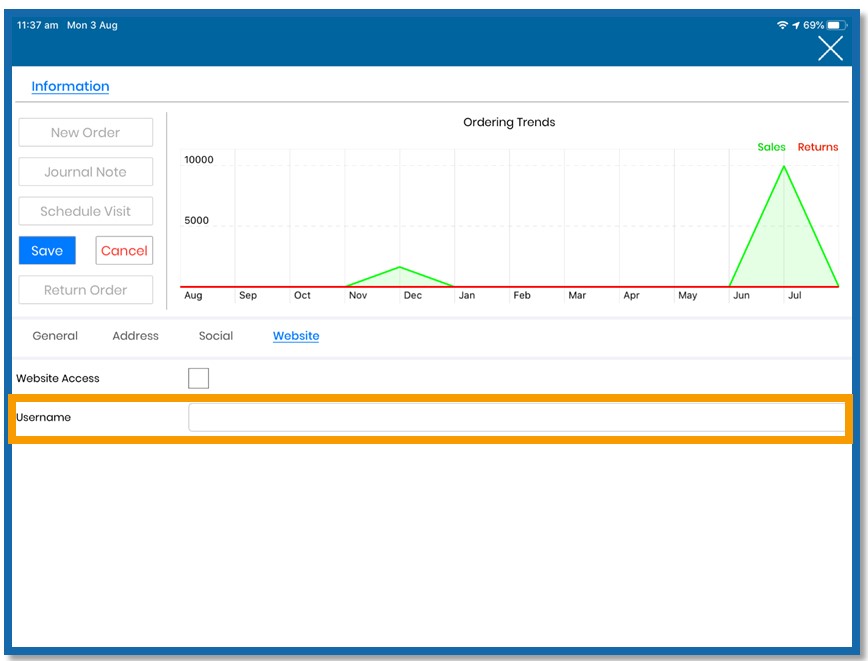
Task: Click the Jan month label on chart
Action: click(467, 295)
